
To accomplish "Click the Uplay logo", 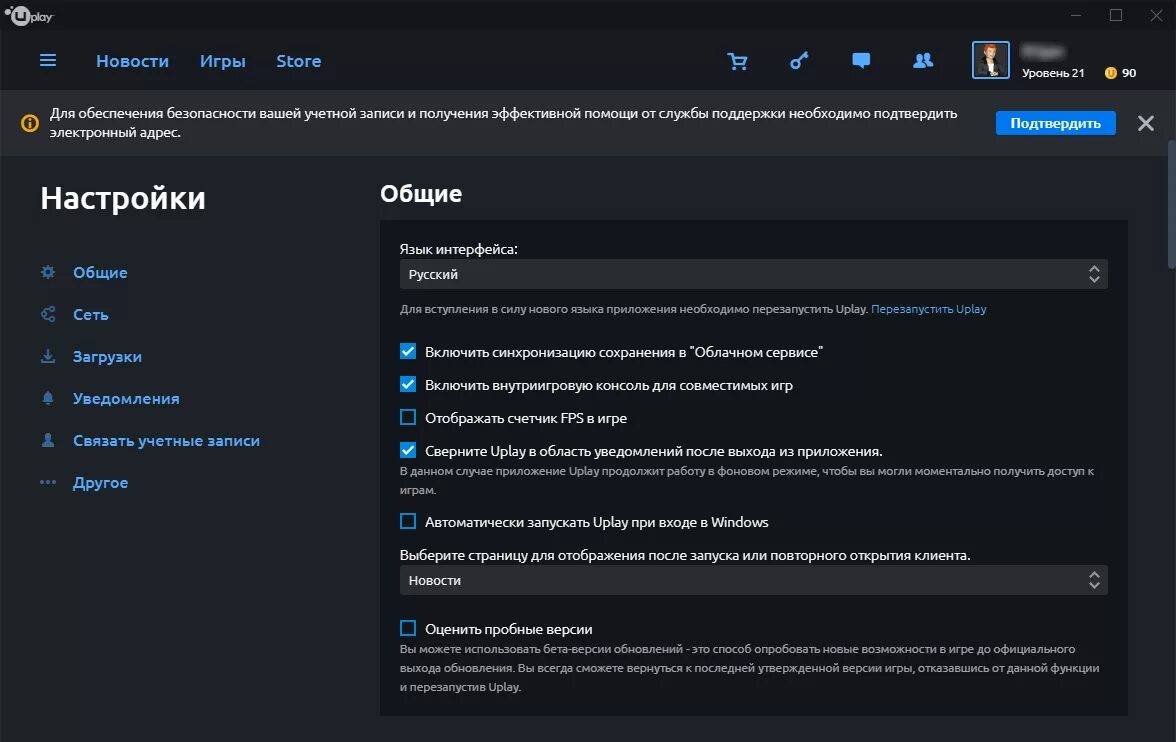I will click(29, 15).
